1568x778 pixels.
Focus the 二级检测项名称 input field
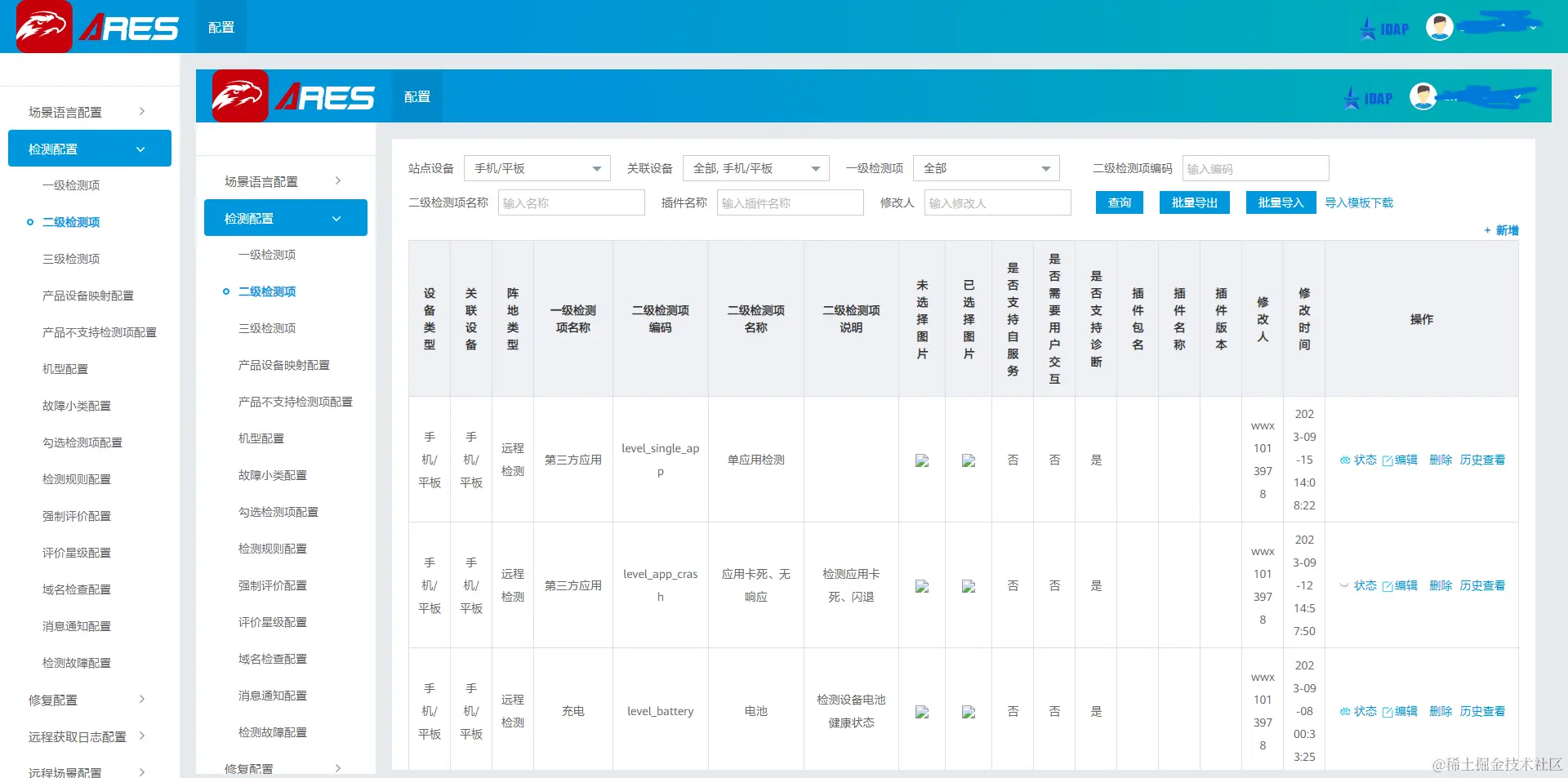pyautogui.click(x=572, y=202)
